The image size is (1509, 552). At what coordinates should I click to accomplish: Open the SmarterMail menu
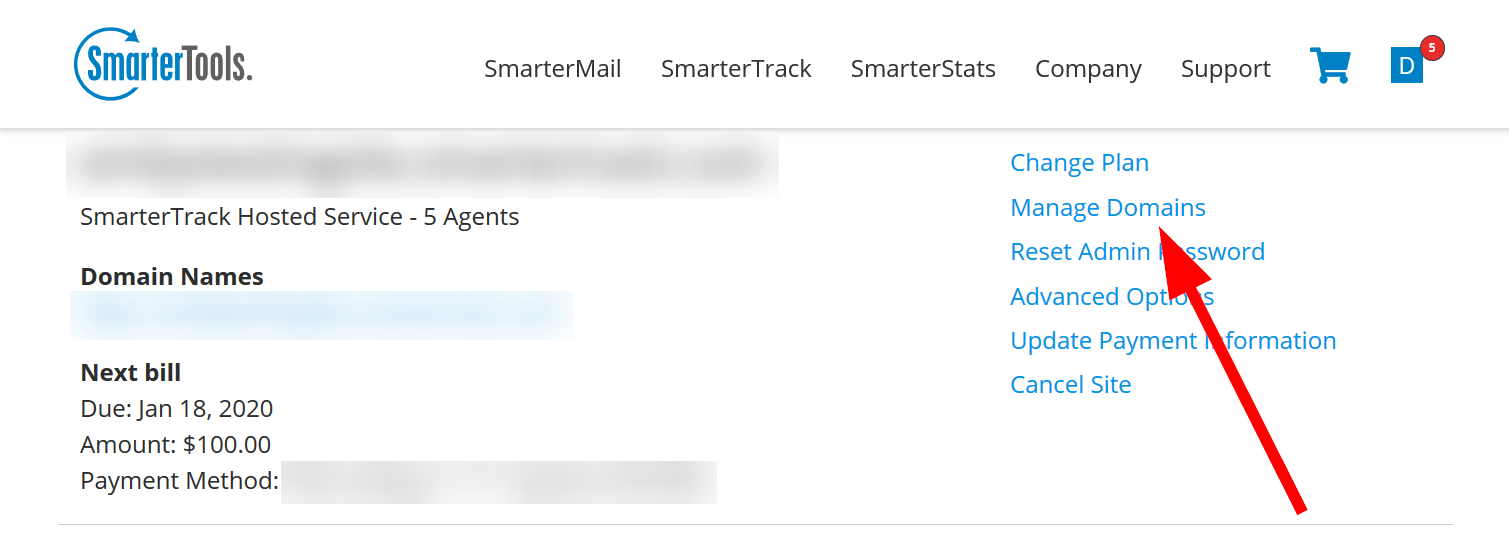click(x=552, y=69)
